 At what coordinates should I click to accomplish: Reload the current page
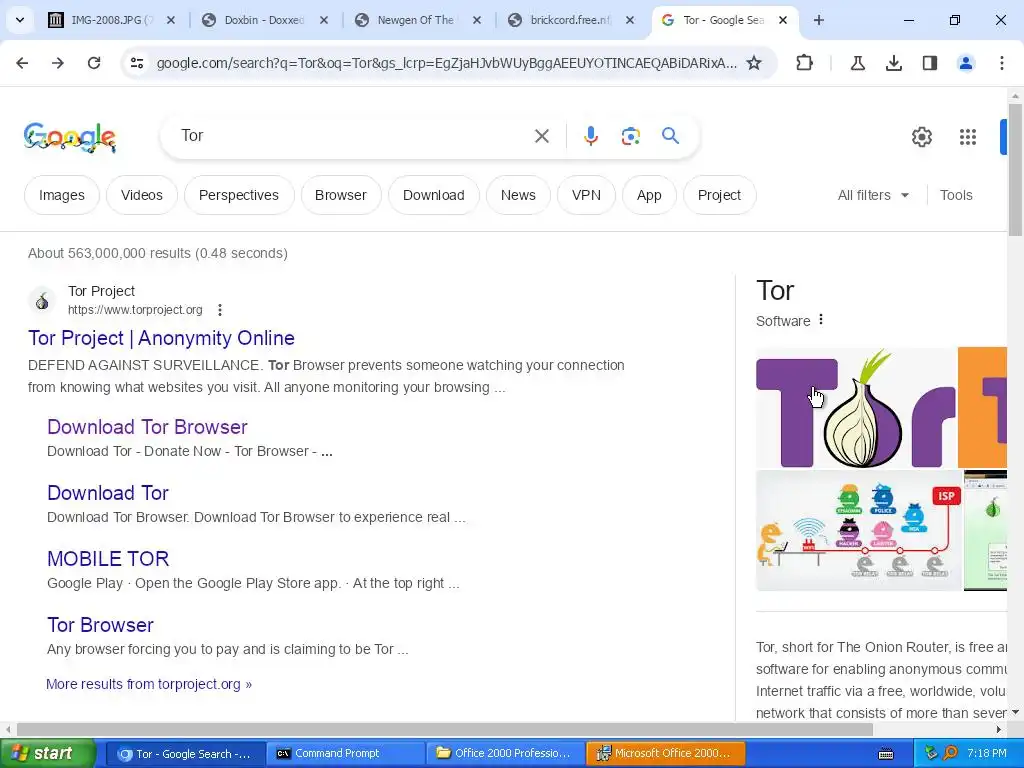pyautogui.click(x=94, y=63)
